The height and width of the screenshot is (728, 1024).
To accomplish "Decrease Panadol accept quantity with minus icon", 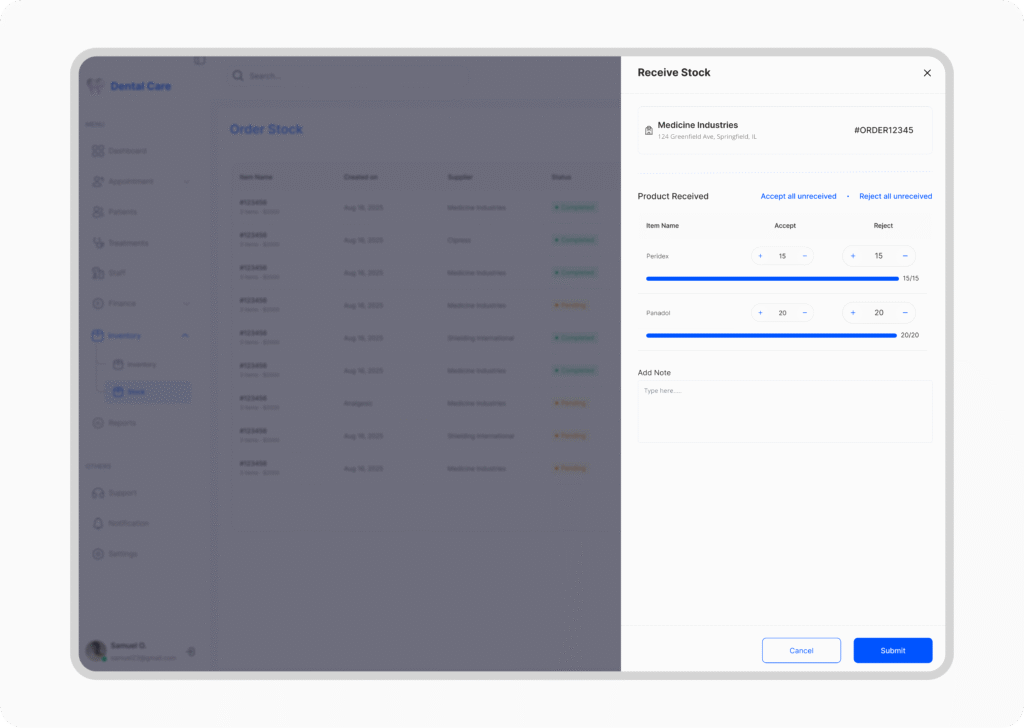I will tap(804, 313).
